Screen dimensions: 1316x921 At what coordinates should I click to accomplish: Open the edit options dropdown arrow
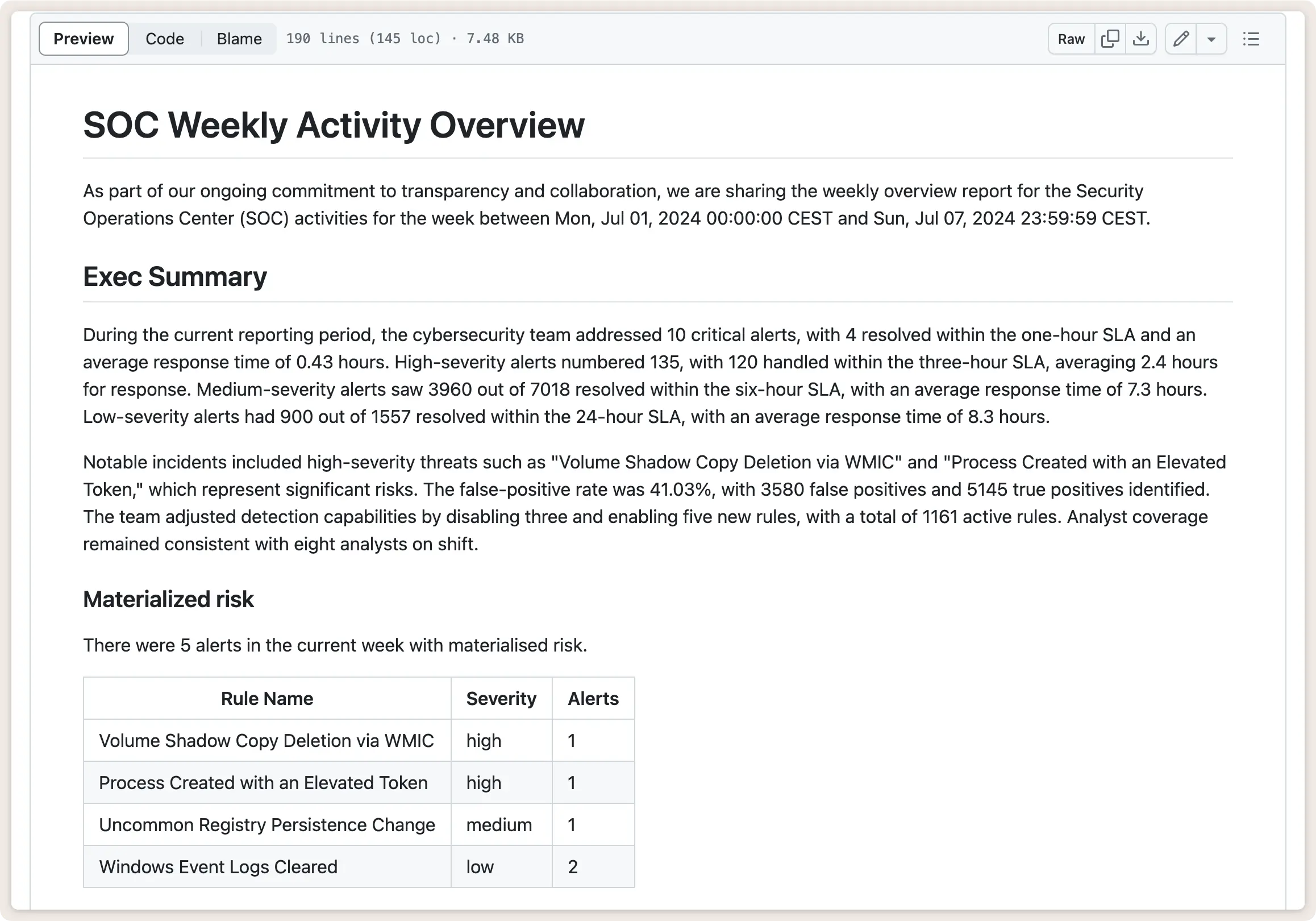(x=1211, y=39)
